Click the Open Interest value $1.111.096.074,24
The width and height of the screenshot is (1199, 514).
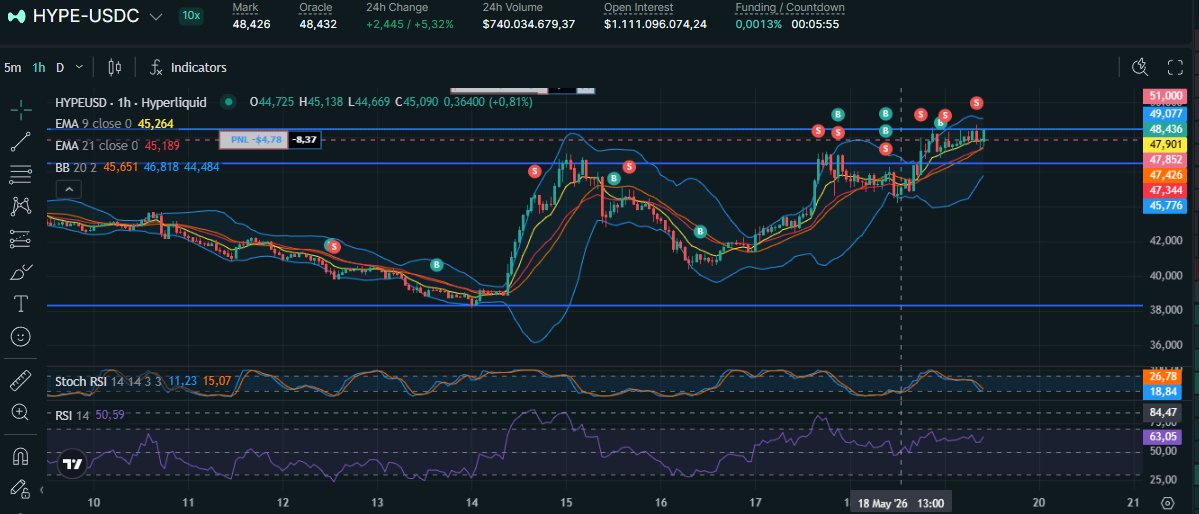pos(655,24)
